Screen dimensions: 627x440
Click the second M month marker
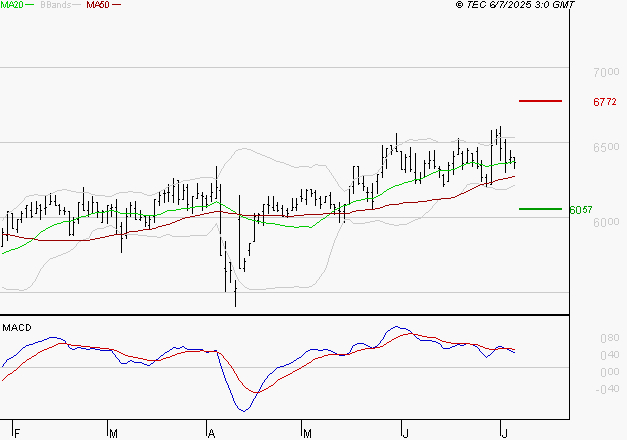(x=307, y=433)
